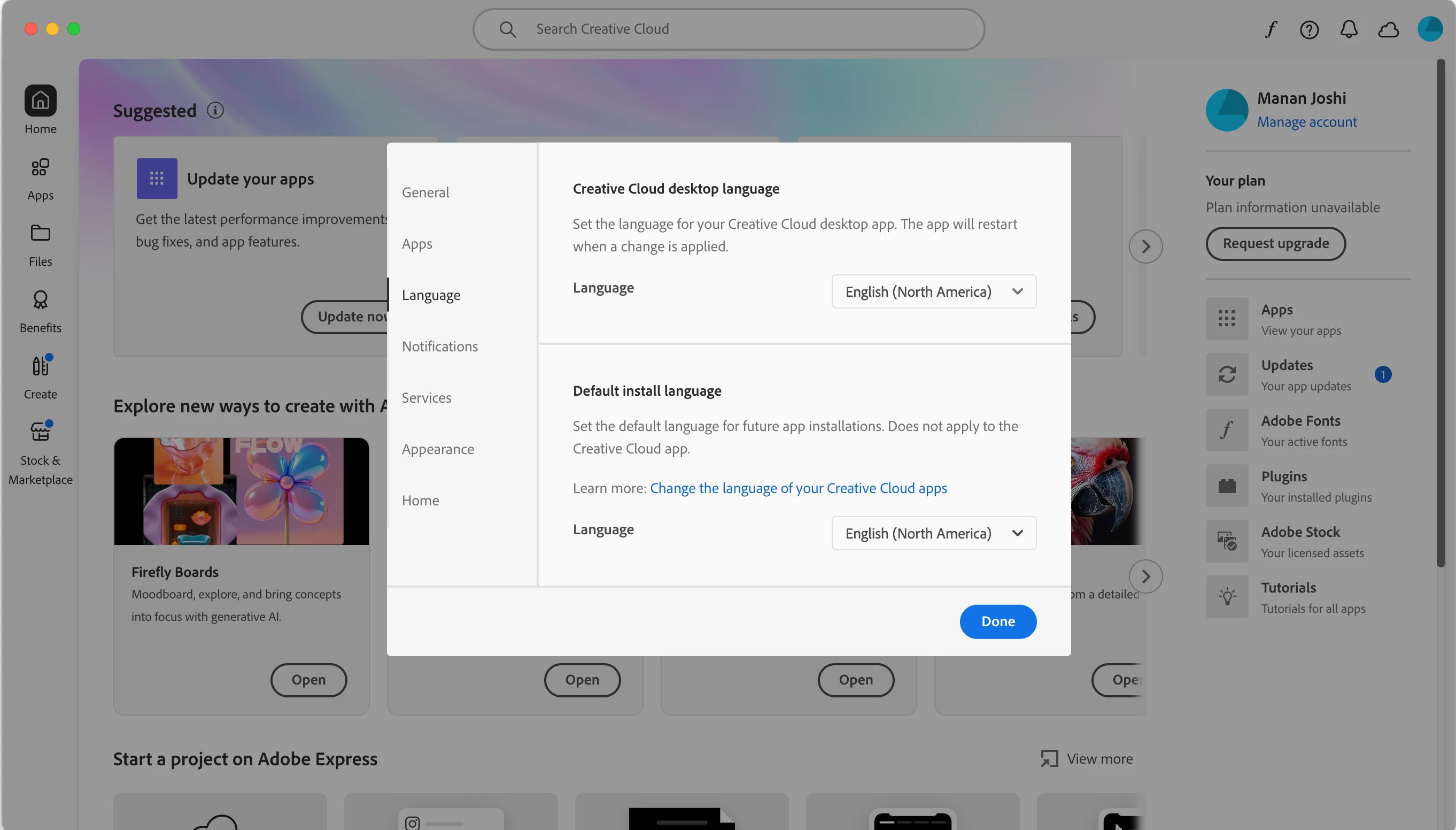This screenshot has width=1456, height=830.
Task: Click Manage account link
Action: tap(1307, 122)
